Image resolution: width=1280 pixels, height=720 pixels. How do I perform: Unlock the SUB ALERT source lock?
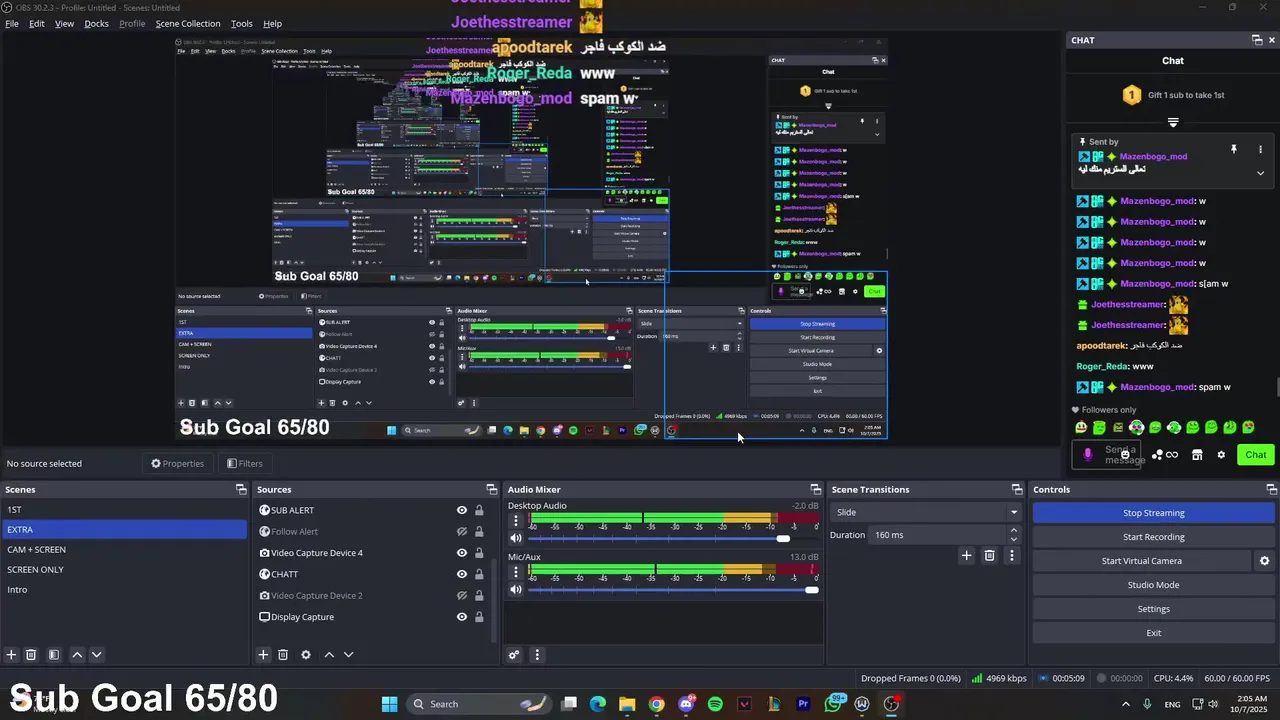point(479,510)
